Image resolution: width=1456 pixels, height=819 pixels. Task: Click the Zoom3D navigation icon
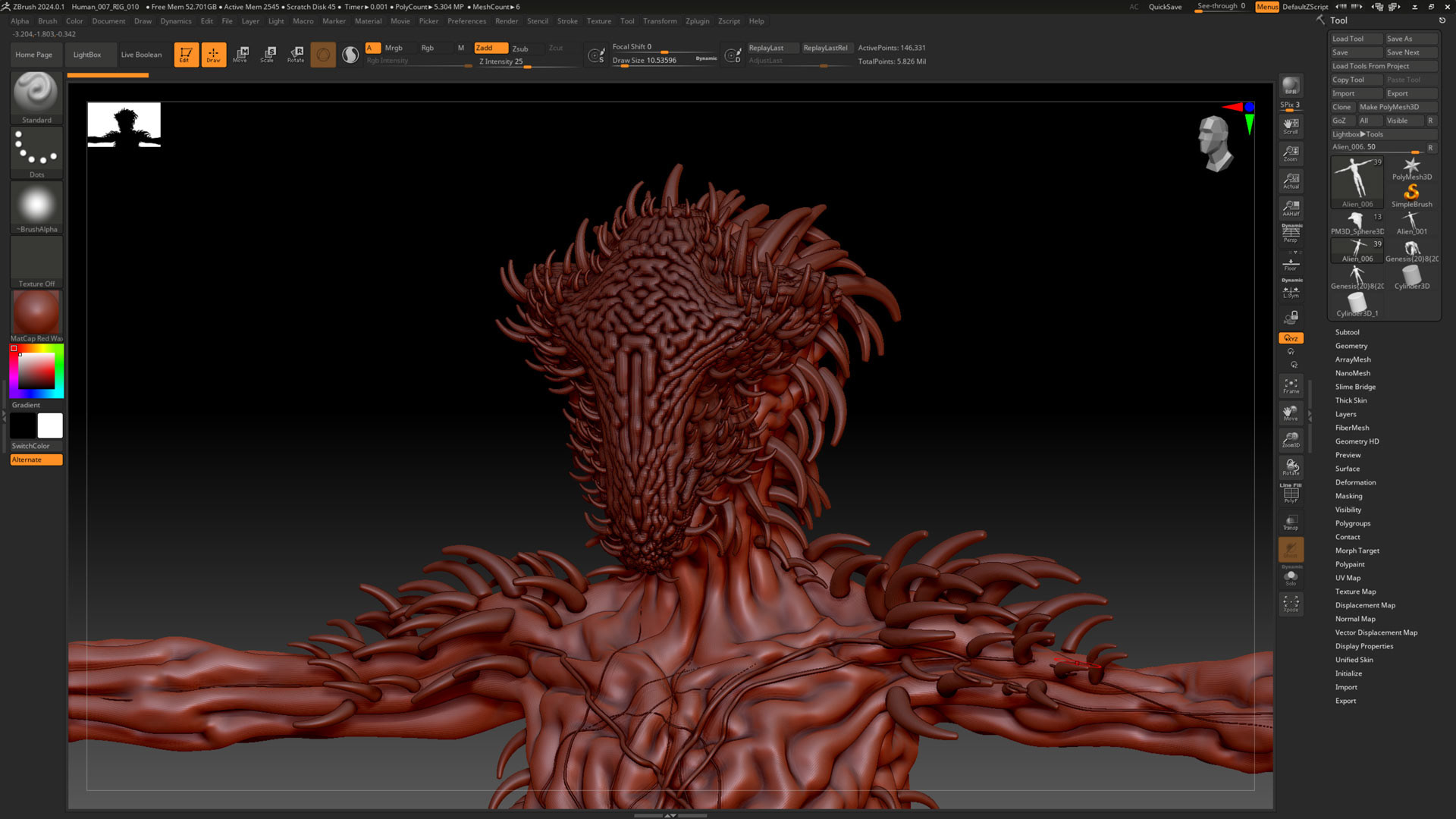click(1290, 440)
